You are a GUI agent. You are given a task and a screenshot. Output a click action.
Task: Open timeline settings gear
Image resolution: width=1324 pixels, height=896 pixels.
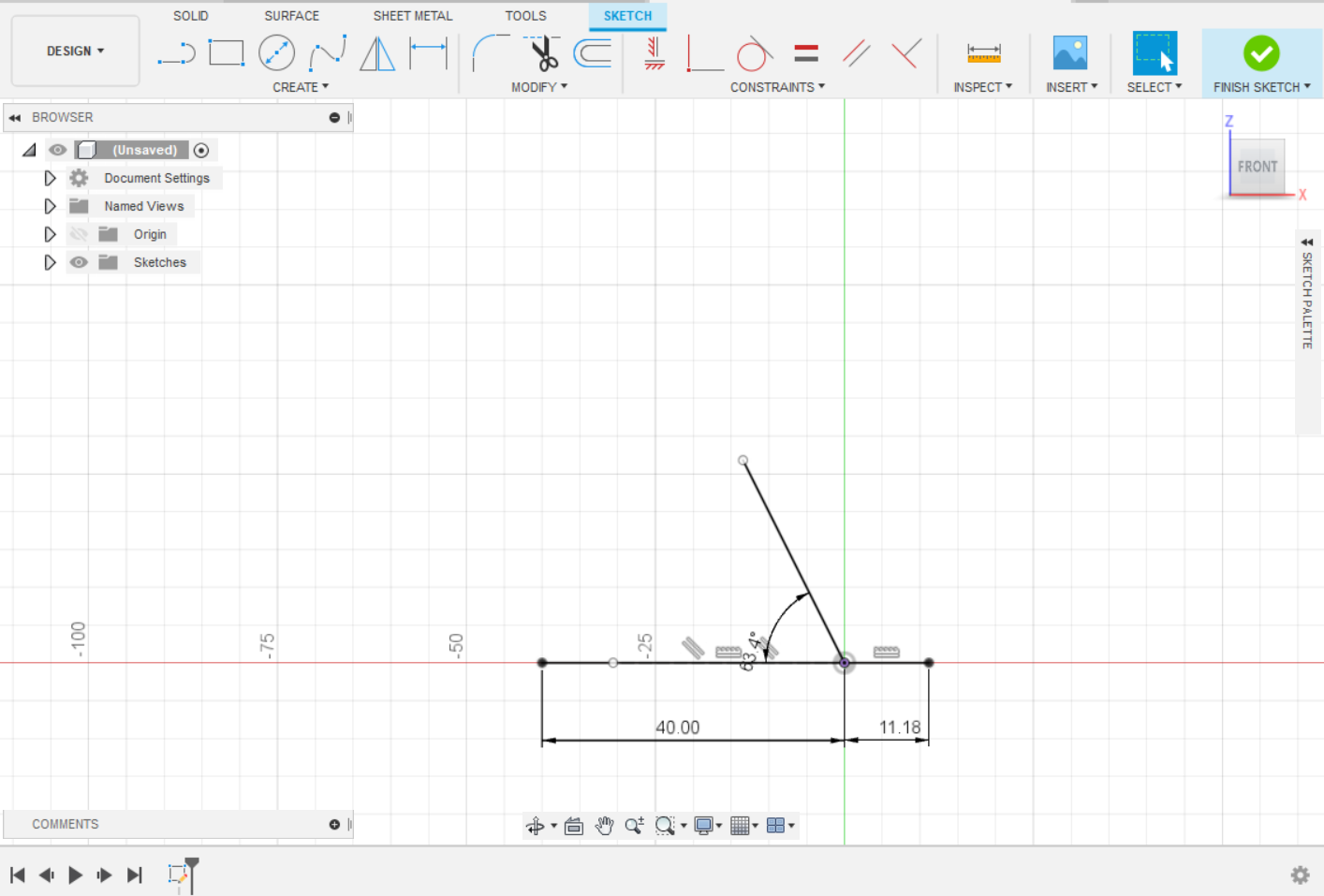click(1300, 874)
